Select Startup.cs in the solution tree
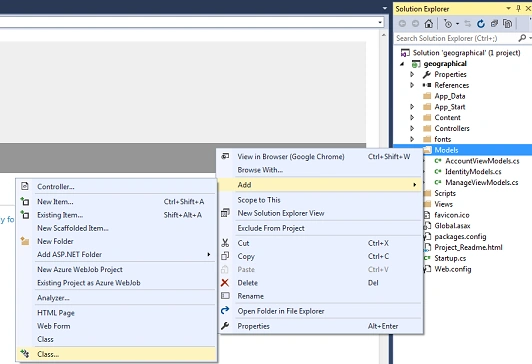The width and height of the screenshot is (532, 364). 450,258
